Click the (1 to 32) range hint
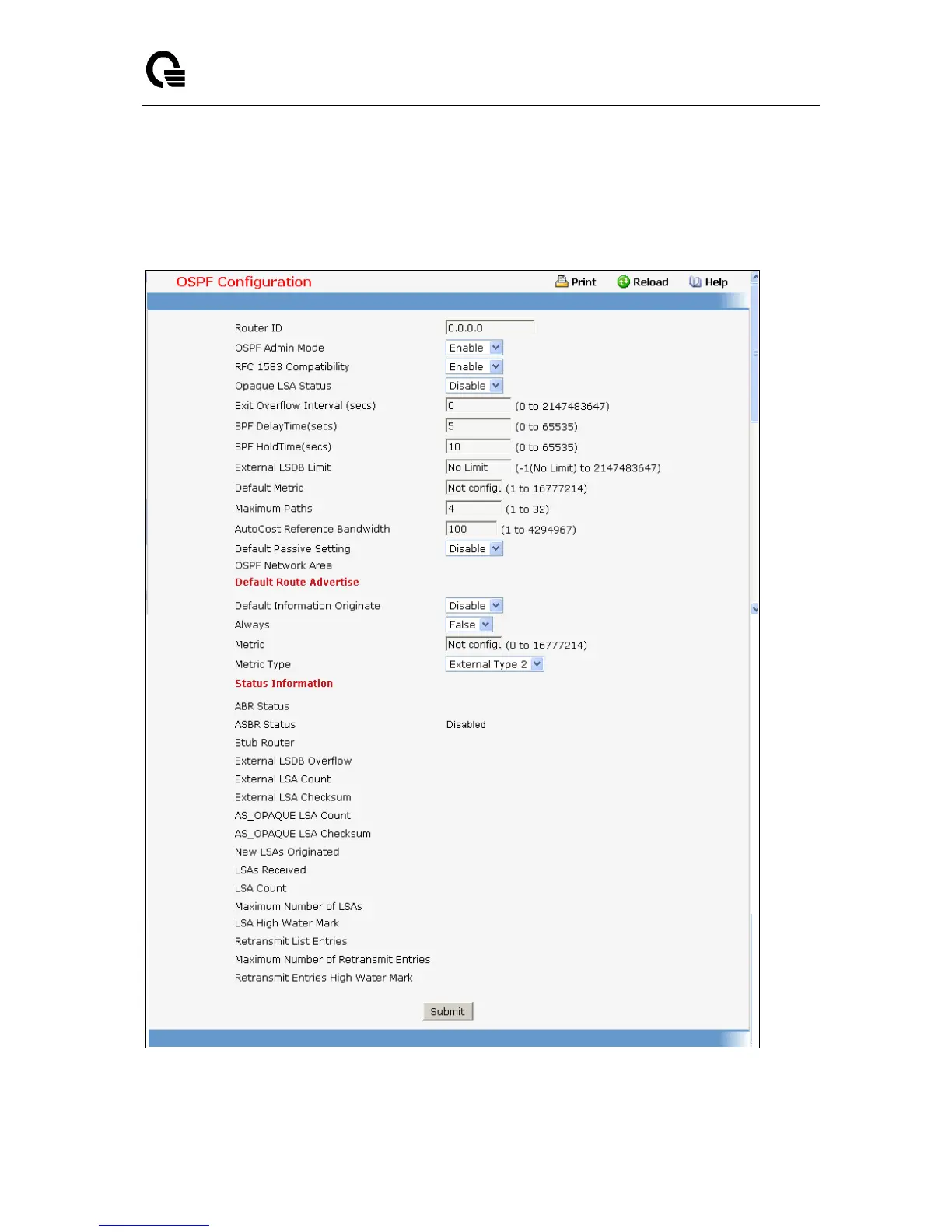The width and height of the screenshot is (952, 1232). [x=527, y=509]
